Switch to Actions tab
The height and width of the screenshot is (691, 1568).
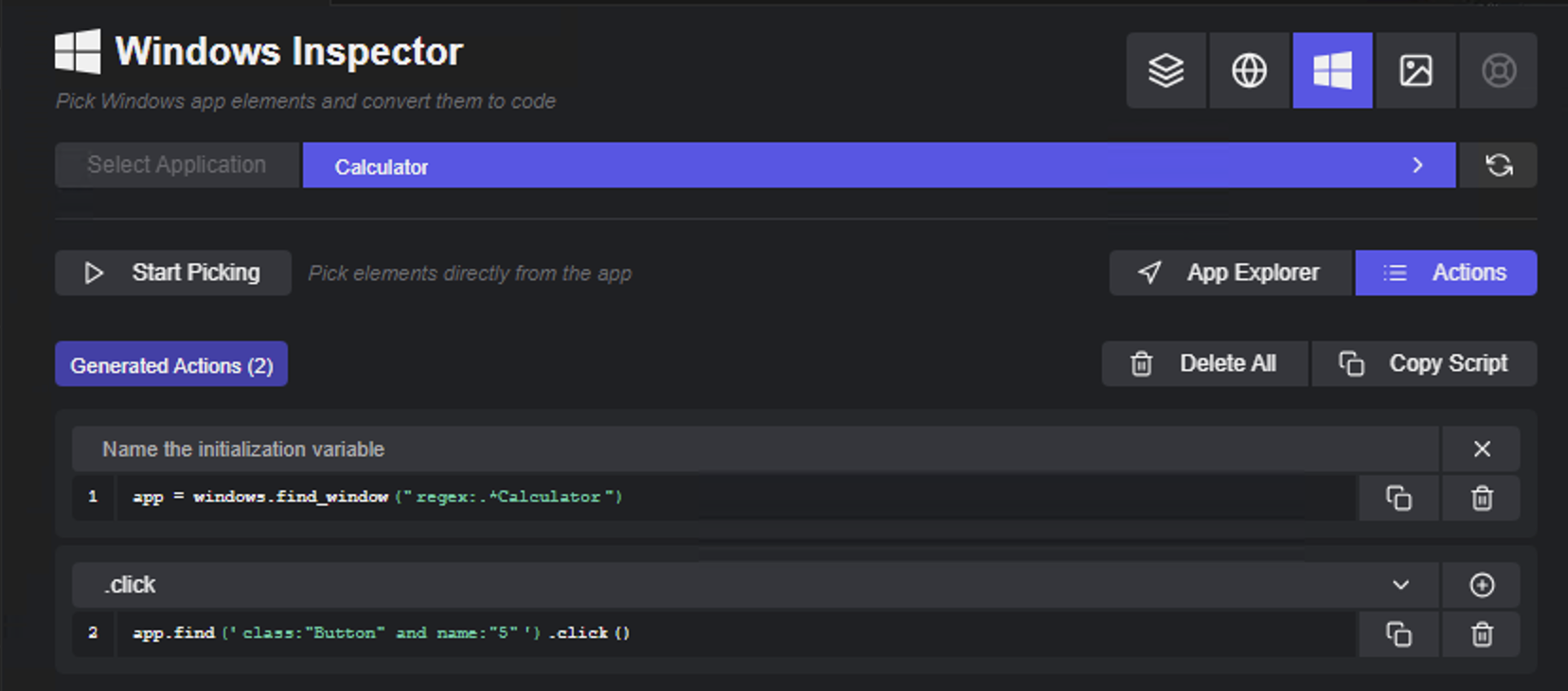pos(1446,273)
